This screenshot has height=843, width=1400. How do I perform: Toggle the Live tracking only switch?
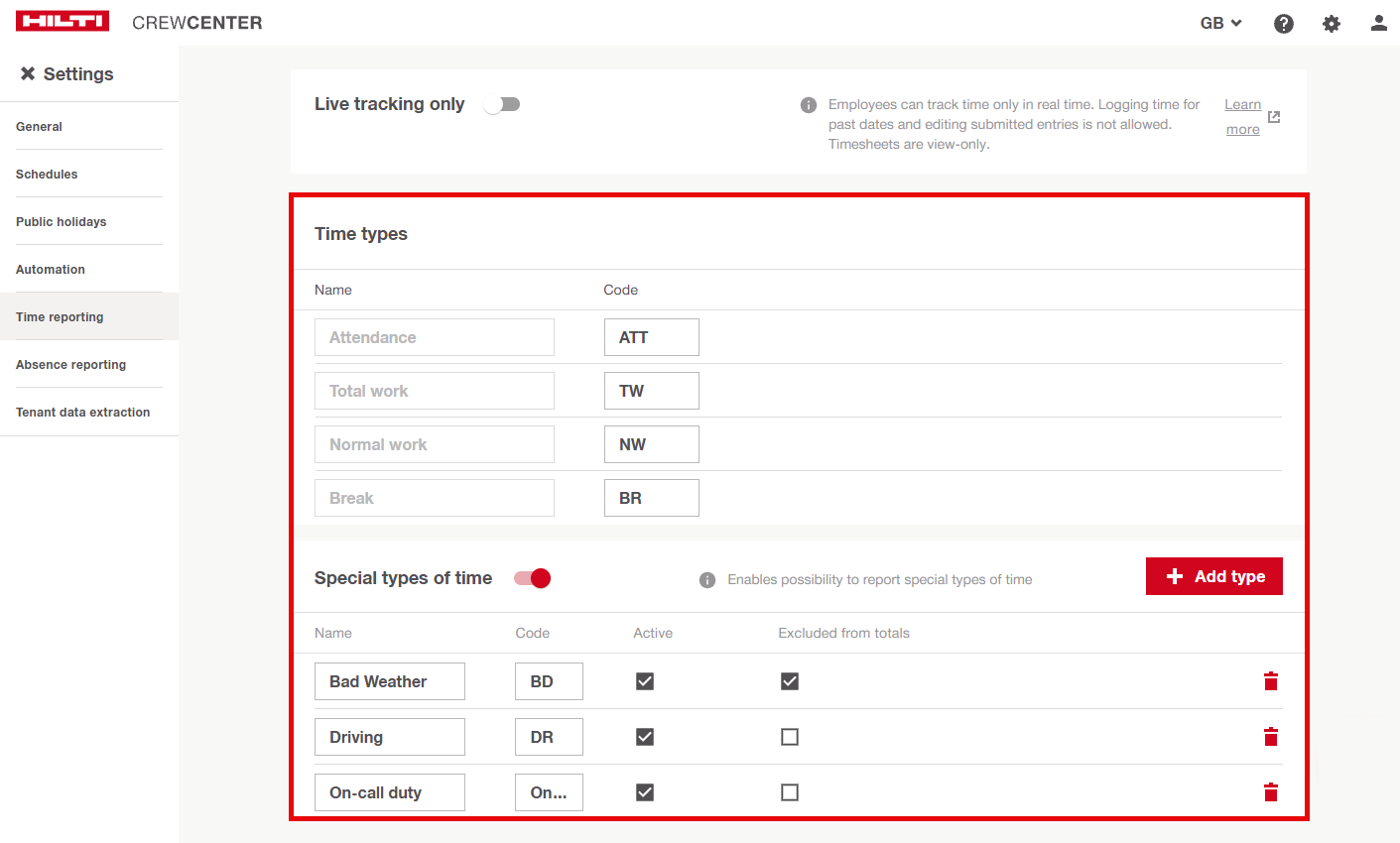pyautogui.click(x=502, y=104)
